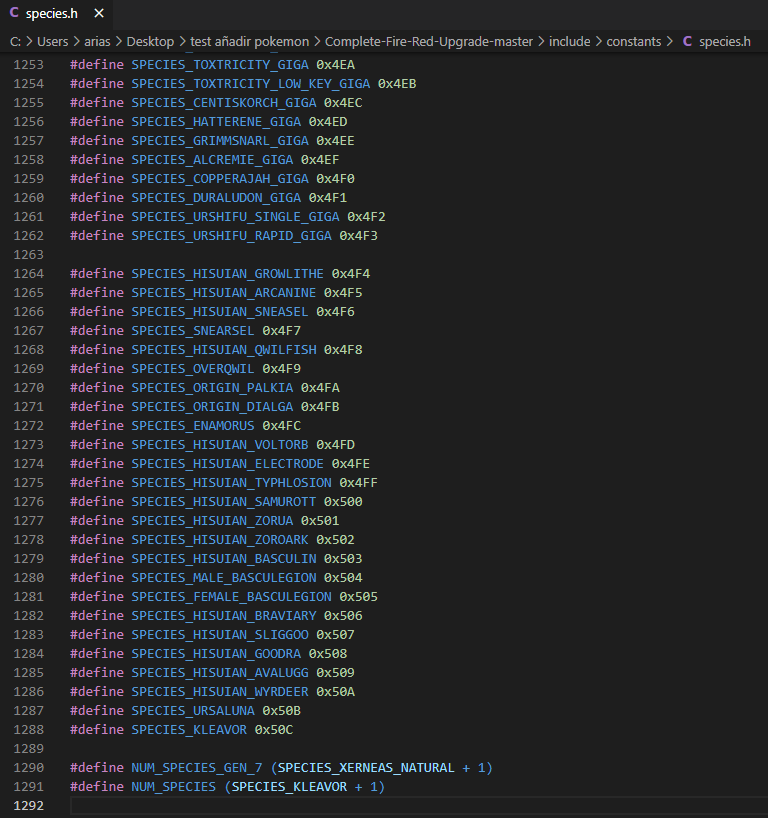Open the 'Users' breadcrumb folder

55,41
